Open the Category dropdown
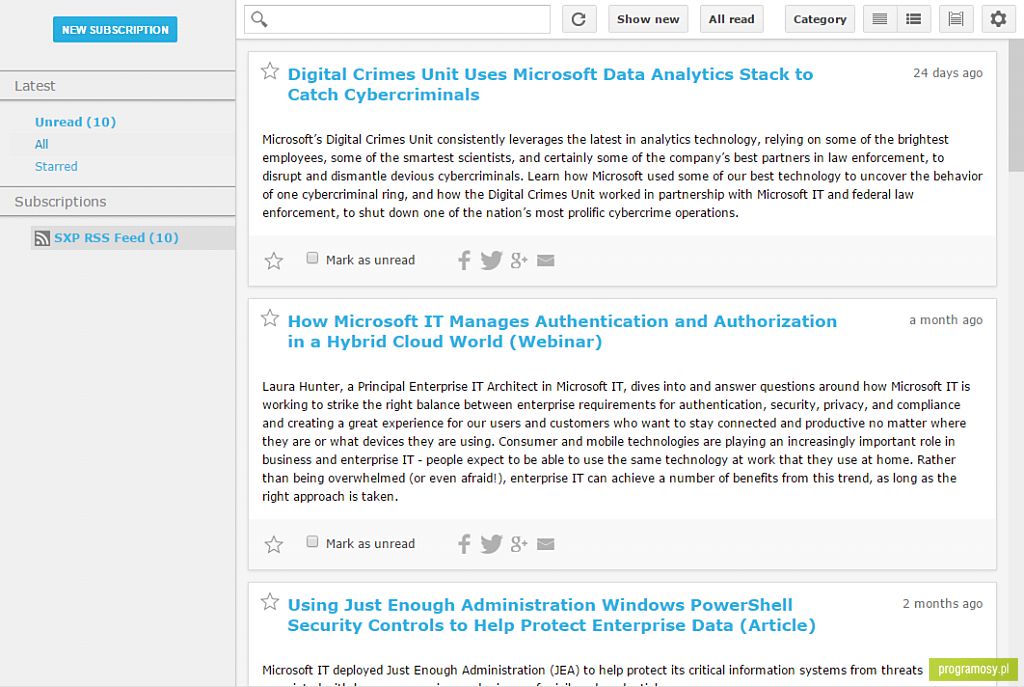The height and width of the screenshot is (687, 1024). [x=820, y=19]
